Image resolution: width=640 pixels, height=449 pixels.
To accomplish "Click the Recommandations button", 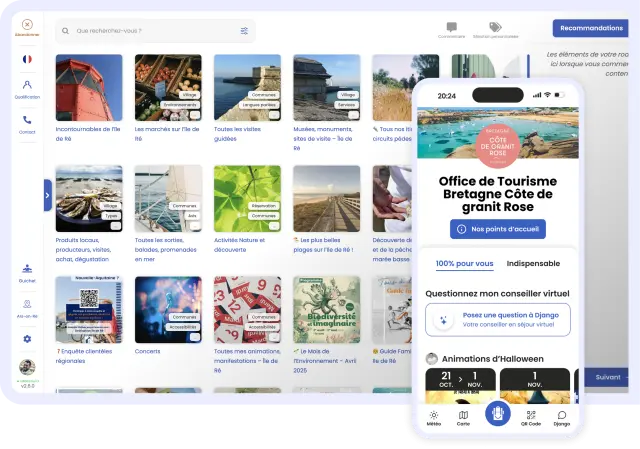I will (x=591, y=28).
